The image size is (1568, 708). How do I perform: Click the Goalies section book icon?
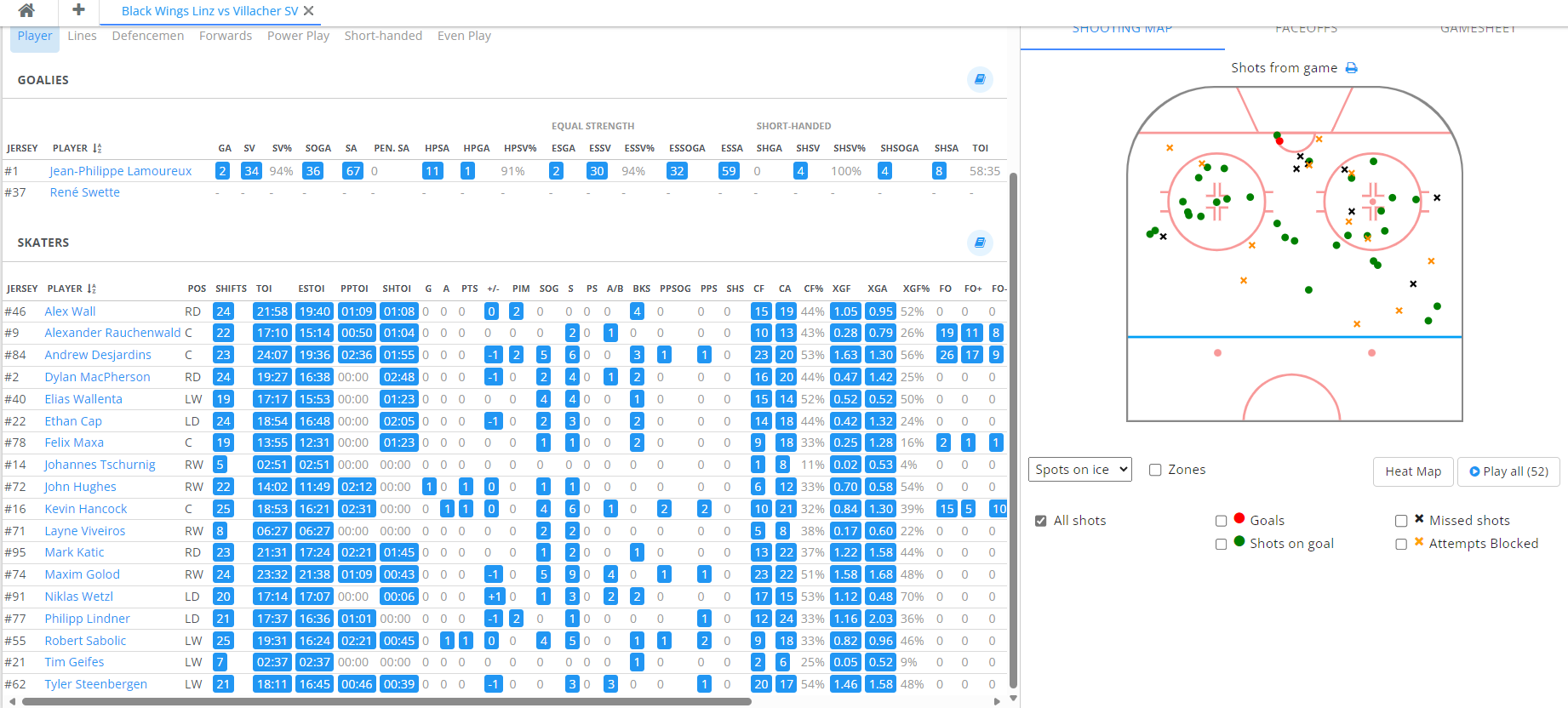click(980, 79)
